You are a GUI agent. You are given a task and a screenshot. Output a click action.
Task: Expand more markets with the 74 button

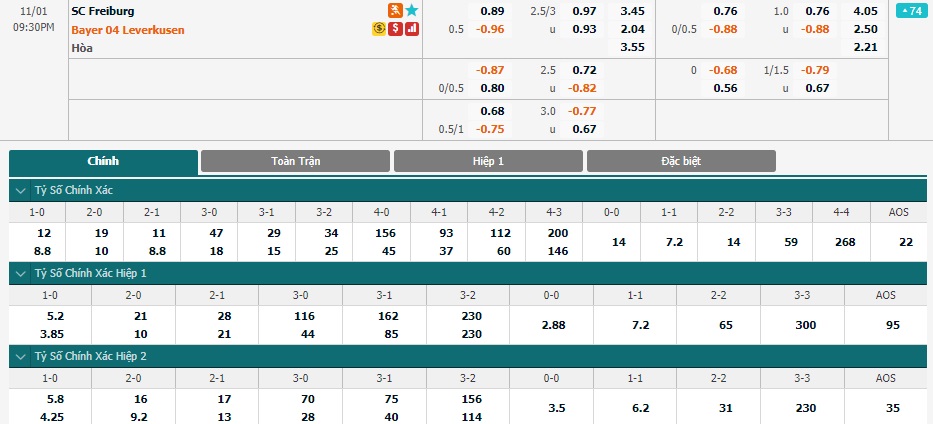point(912,11)
